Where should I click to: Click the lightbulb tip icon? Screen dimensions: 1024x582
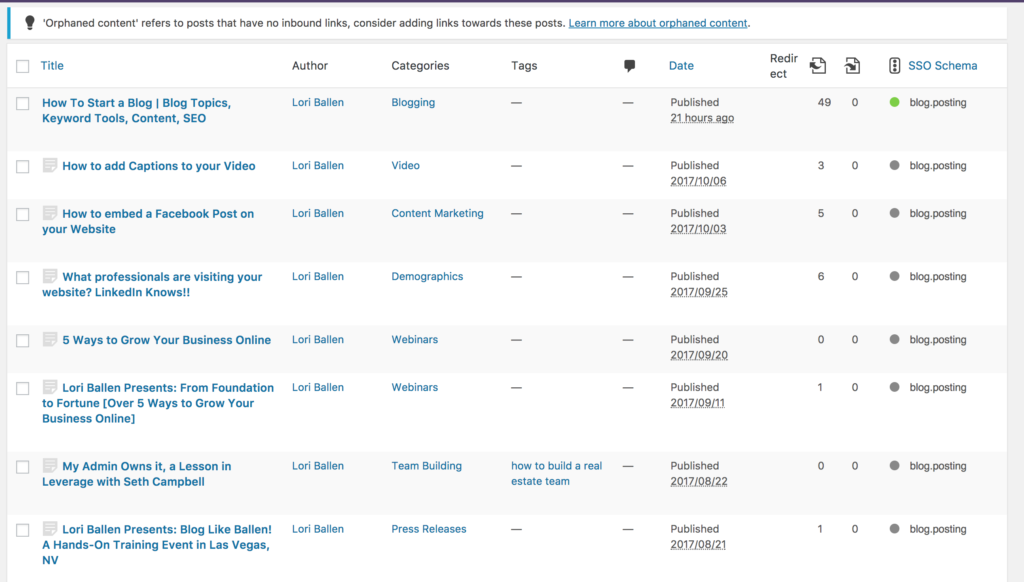[29, 23]
